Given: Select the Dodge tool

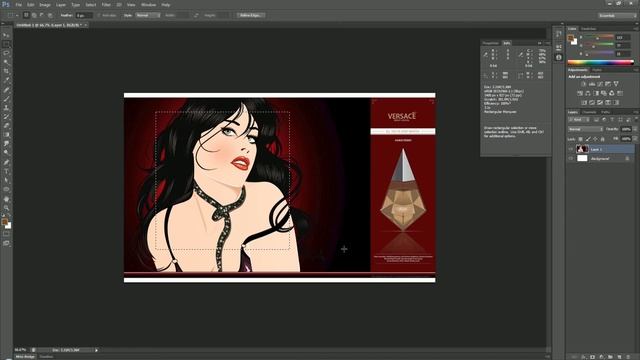Looking at the screenshot, I should (6, 153).
